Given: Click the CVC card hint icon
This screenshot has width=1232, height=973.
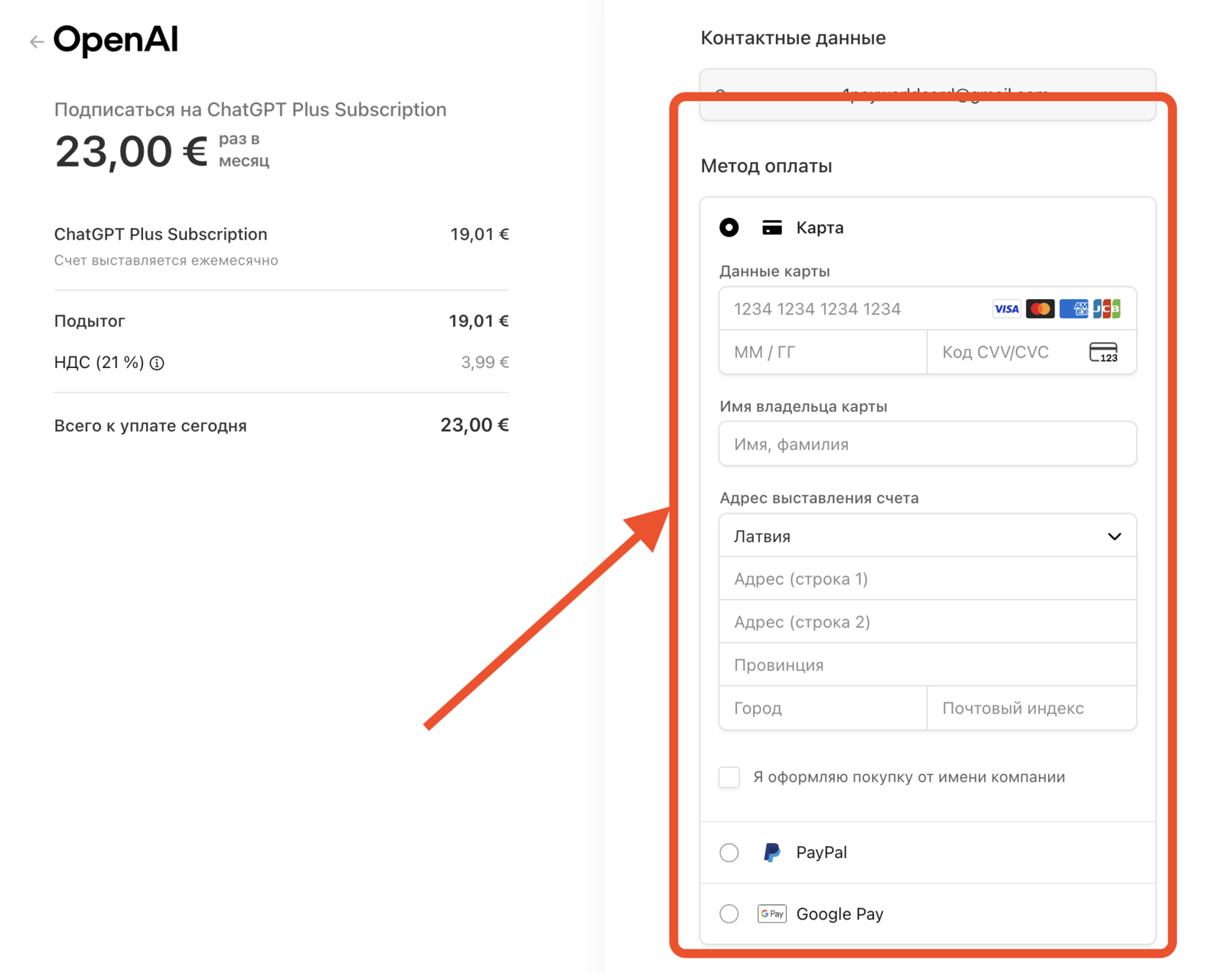Looking at the screenshot, I should pos(1103,353).
